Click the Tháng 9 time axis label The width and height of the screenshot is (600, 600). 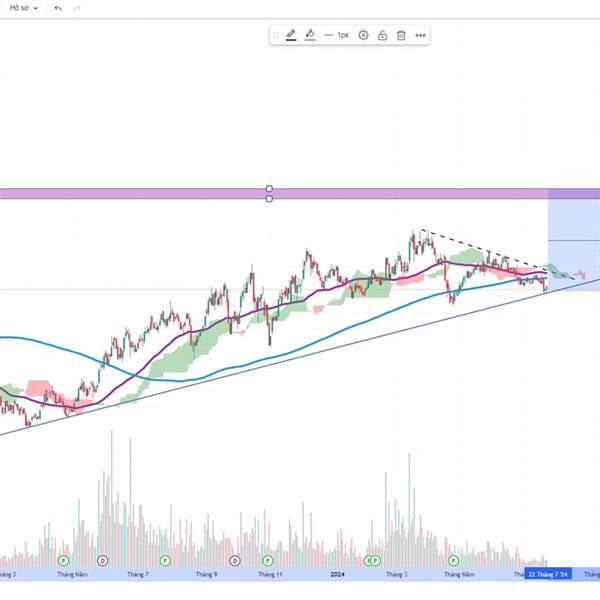click(206, 574)
